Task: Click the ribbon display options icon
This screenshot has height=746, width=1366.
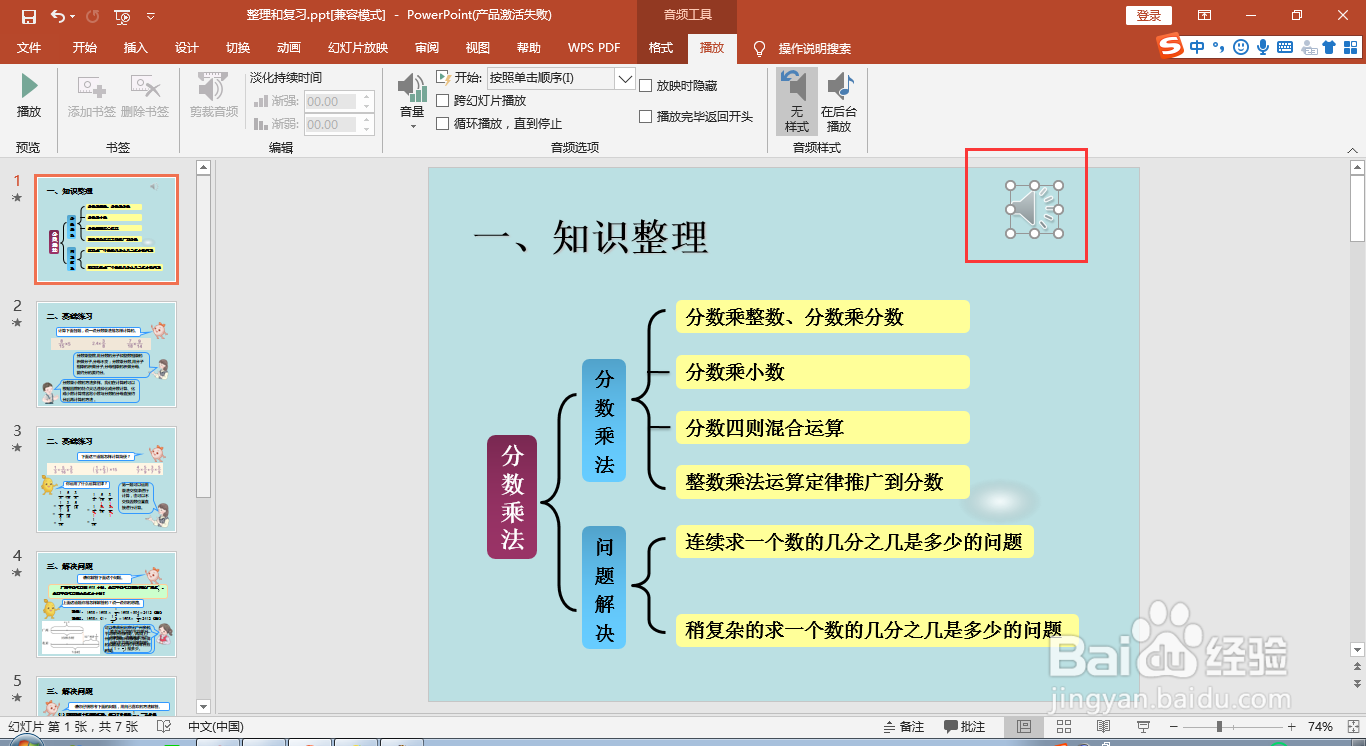Action: tap(1205, 16)
